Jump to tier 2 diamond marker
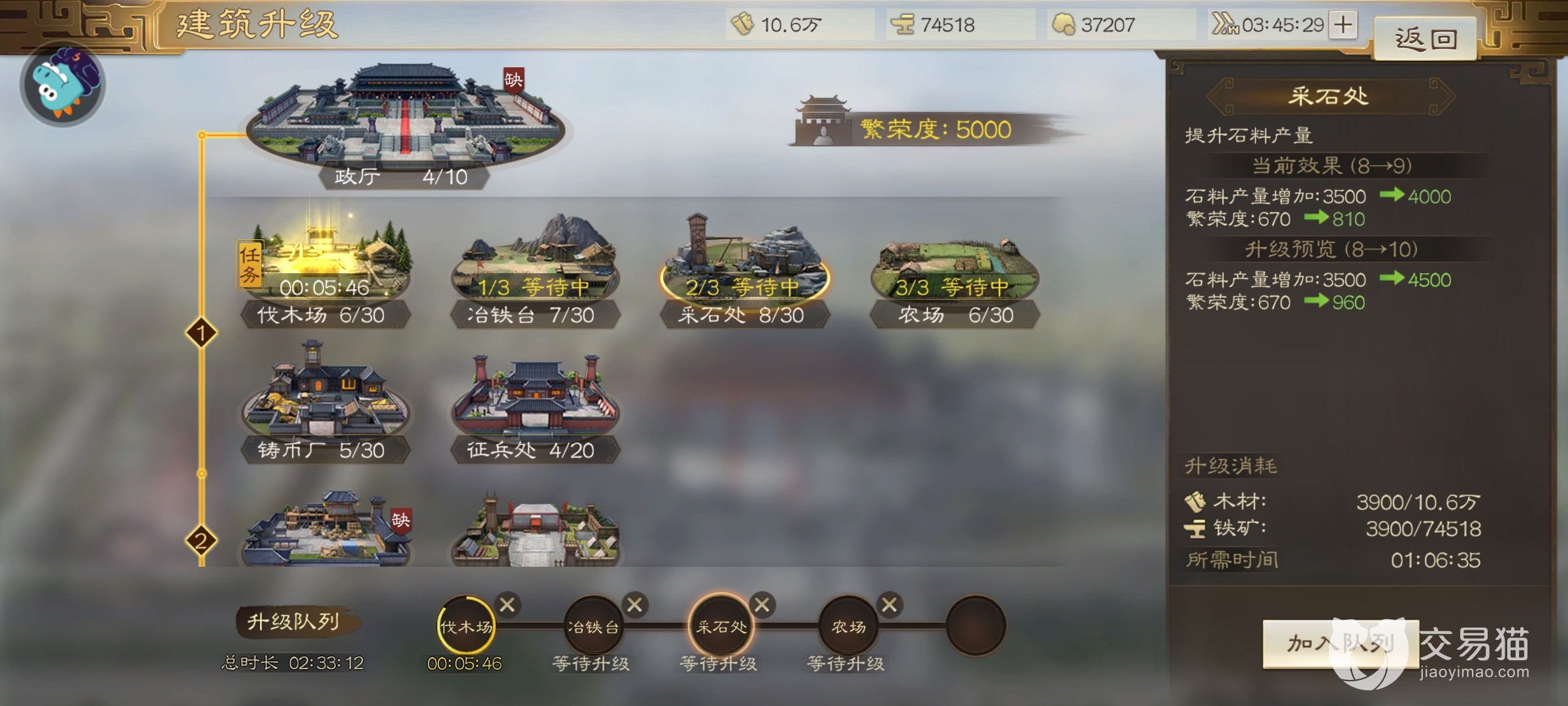 coord(201,541)
